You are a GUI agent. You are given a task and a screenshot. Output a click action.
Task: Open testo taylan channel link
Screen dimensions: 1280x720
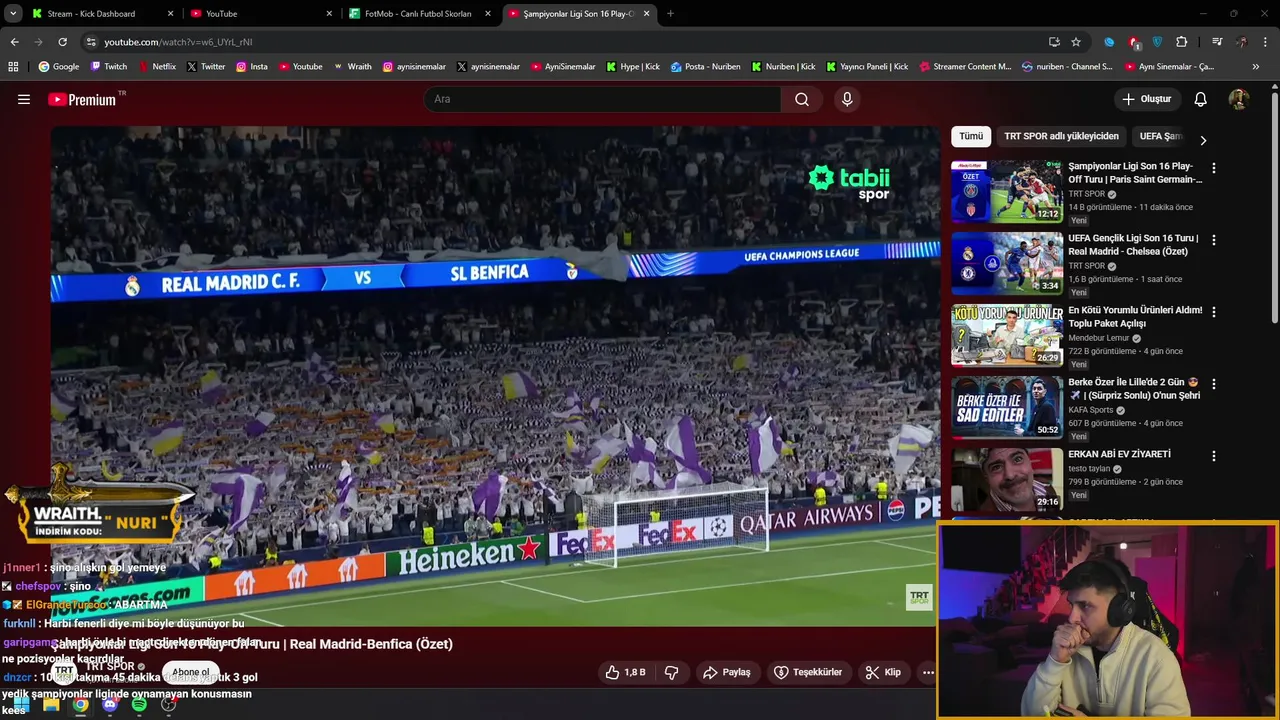pyautogui.click(x=1089, y=469)
